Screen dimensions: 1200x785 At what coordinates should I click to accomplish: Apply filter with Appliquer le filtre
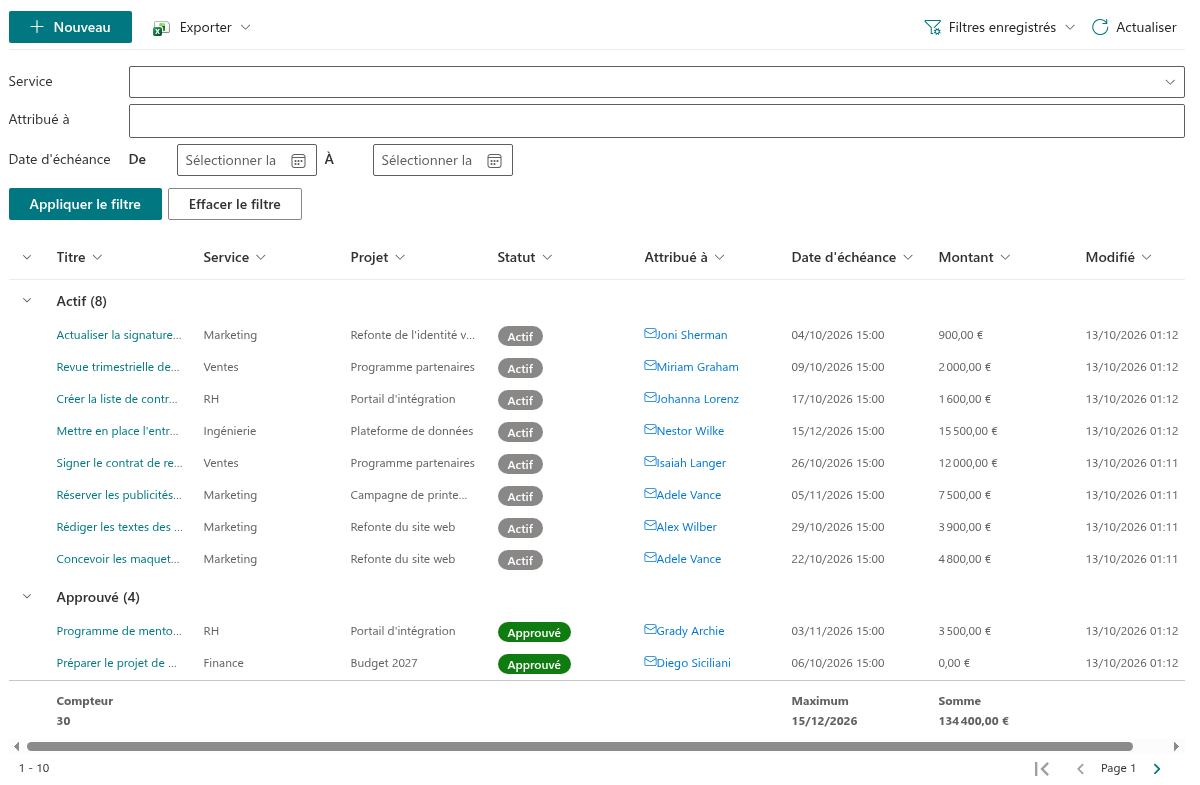point(85,204)
